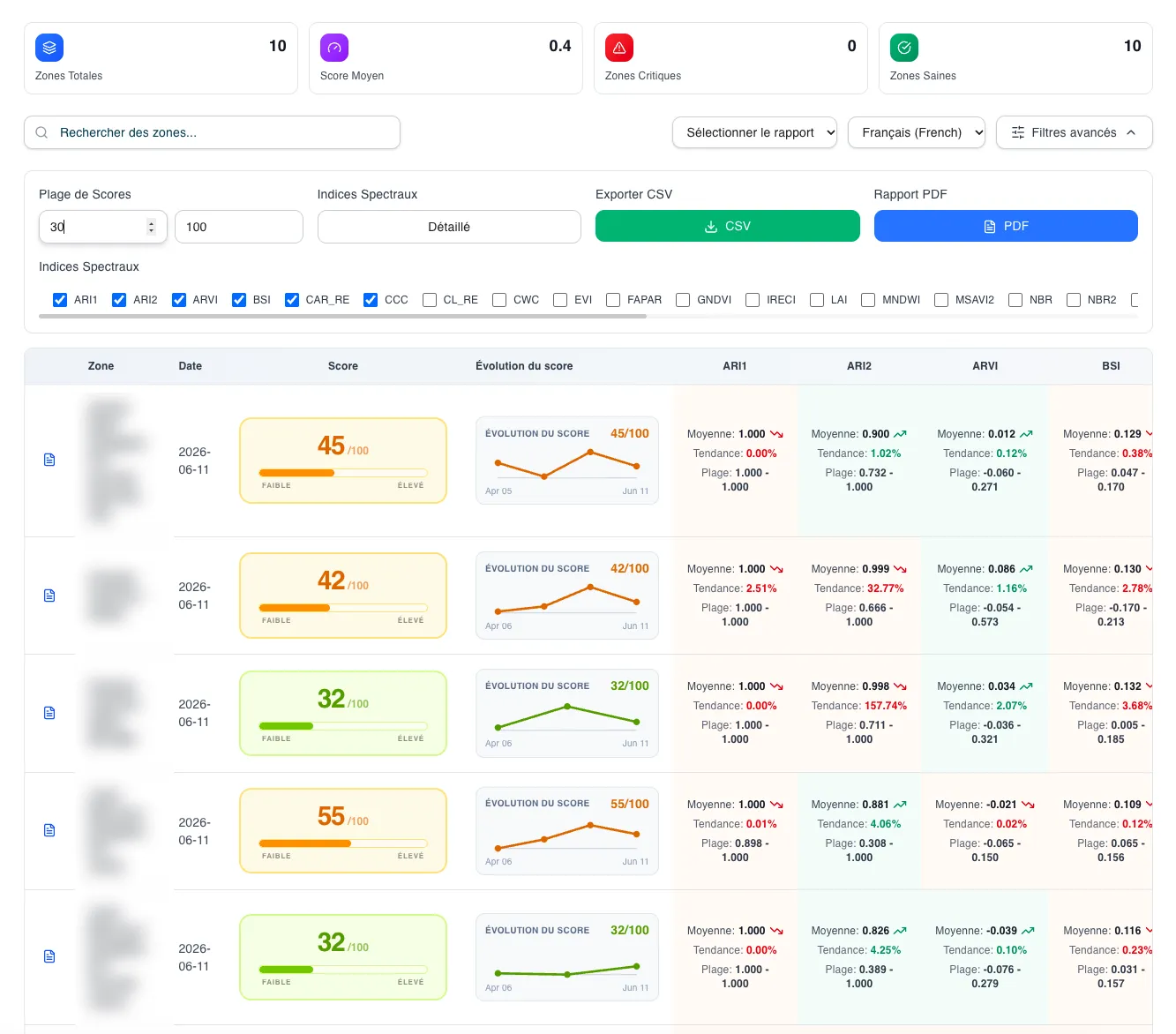
Task: Enable the EVI checkbox
Action: (x=560, y=300)
